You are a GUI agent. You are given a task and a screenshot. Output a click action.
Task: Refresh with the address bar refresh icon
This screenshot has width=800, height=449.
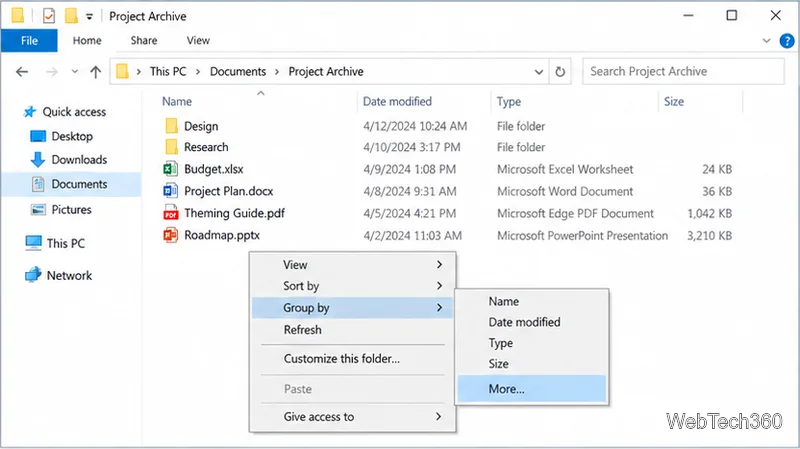[x=560, y=71]
